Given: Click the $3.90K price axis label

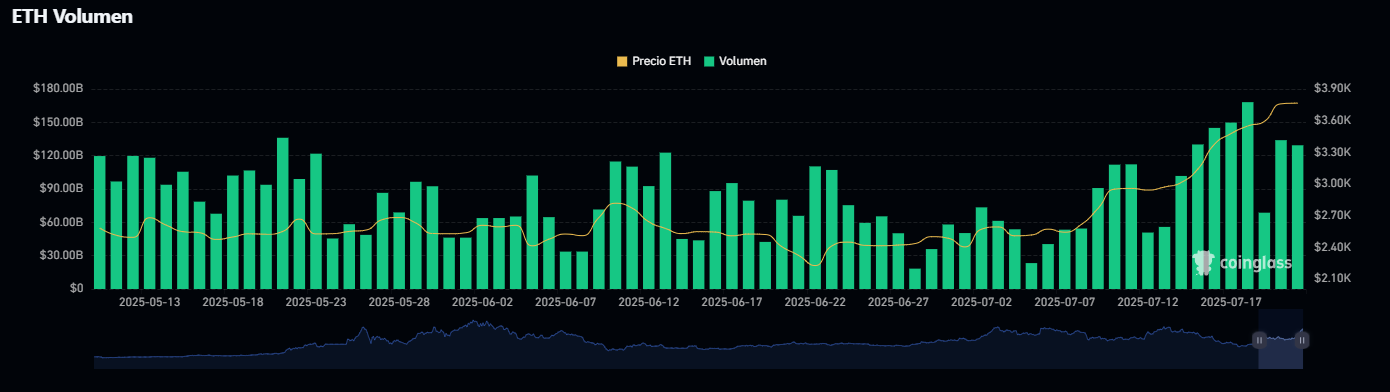Looking at the screenshot, I should 1332,89.
